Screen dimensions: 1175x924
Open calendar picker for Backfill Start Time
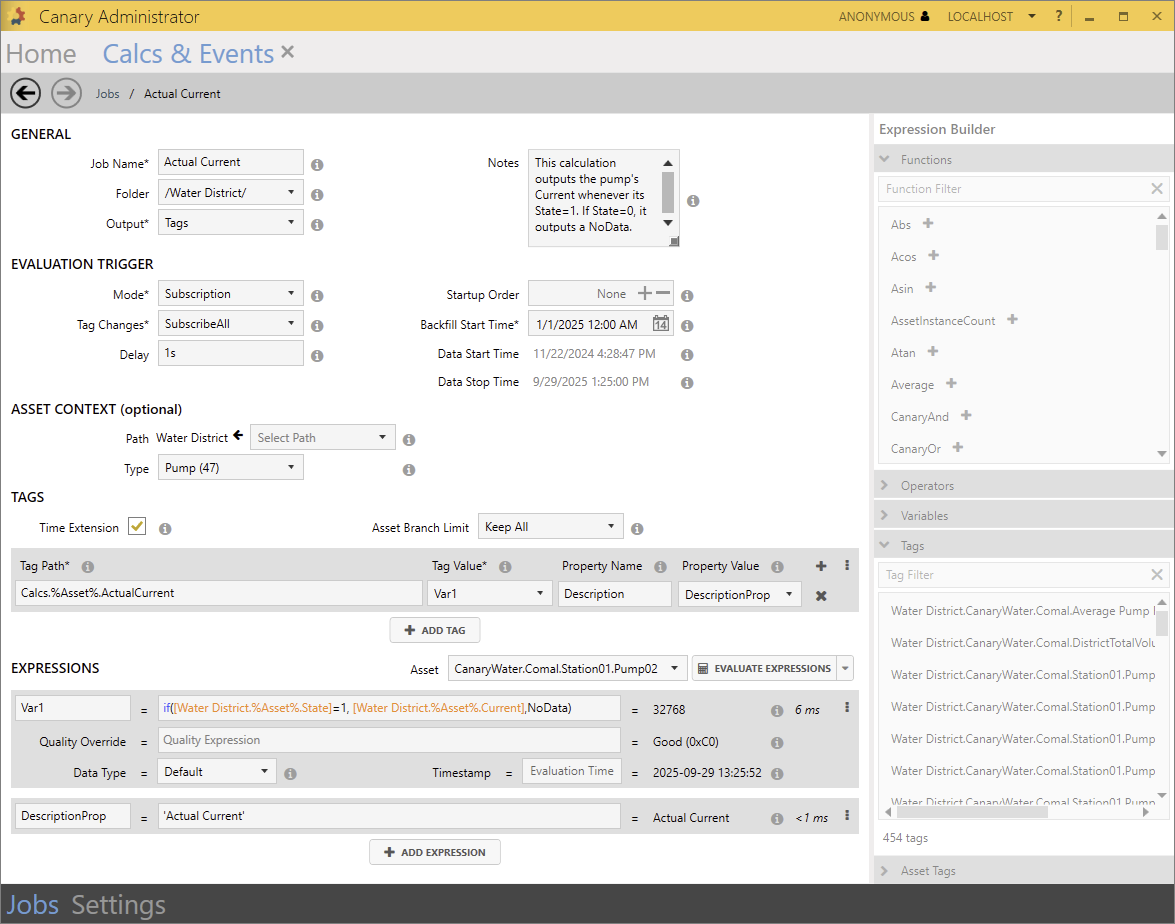pyautogui.click(x=661, y=324)
